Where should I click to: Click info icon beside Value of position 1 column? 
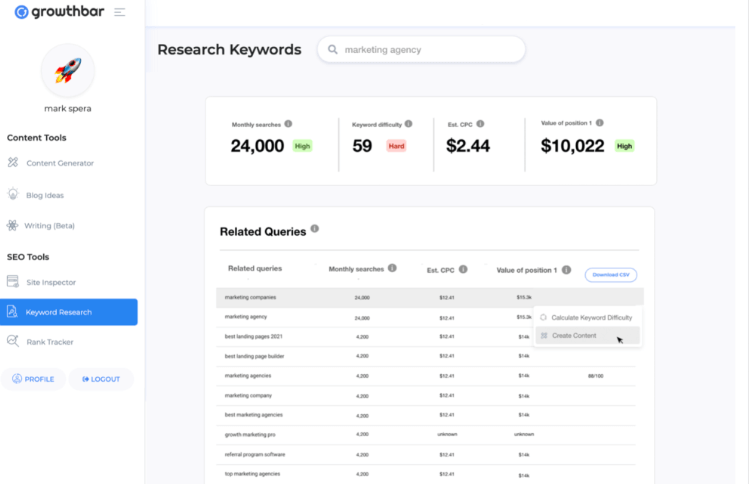566,270
